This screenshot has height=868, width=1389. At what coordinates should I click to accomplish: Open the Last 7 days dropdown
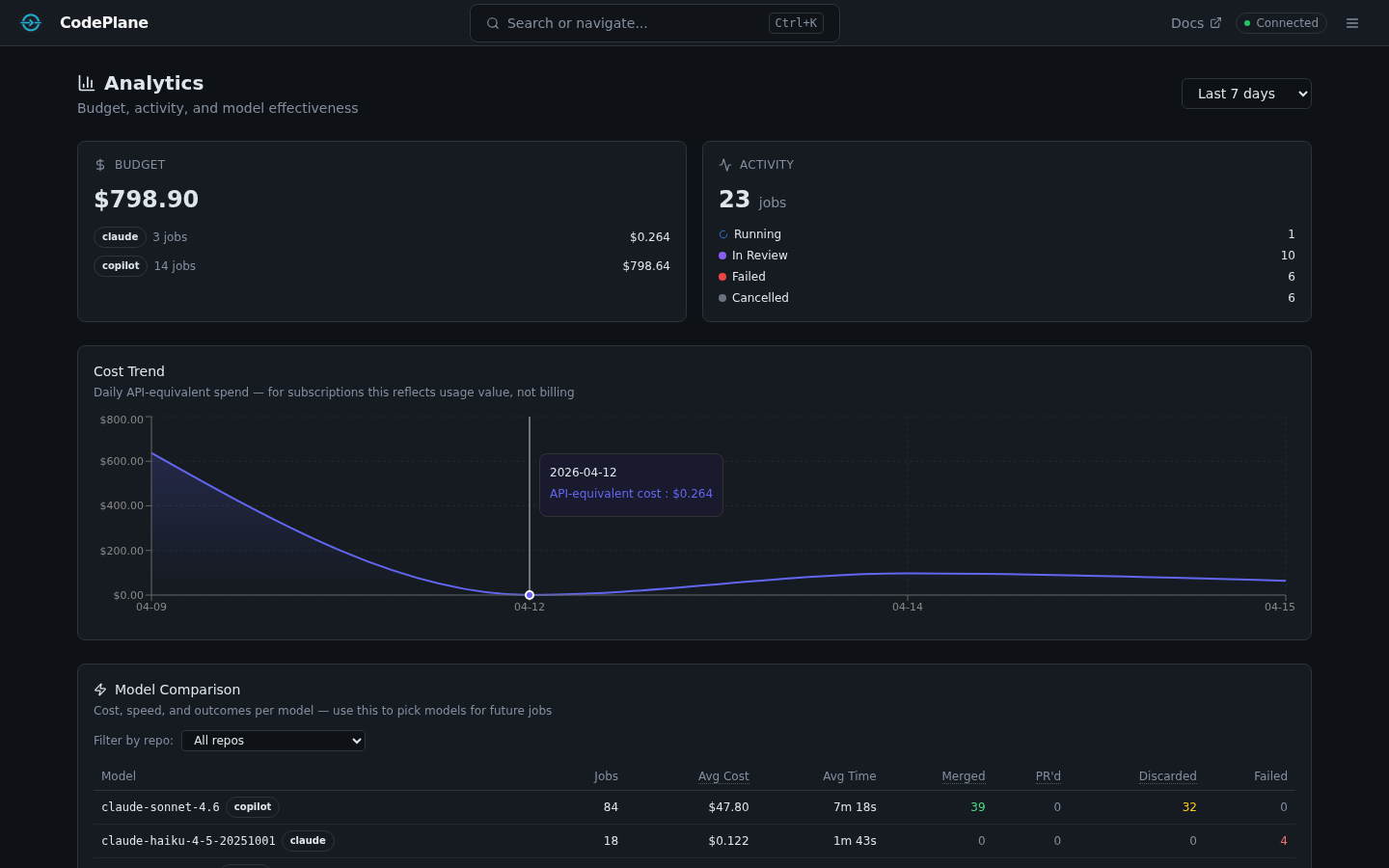click(1246, 93)
